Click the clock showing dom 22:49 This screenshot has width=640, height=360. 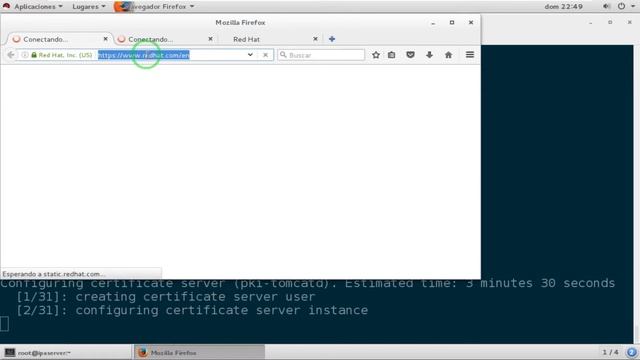[x=563, y=7]
